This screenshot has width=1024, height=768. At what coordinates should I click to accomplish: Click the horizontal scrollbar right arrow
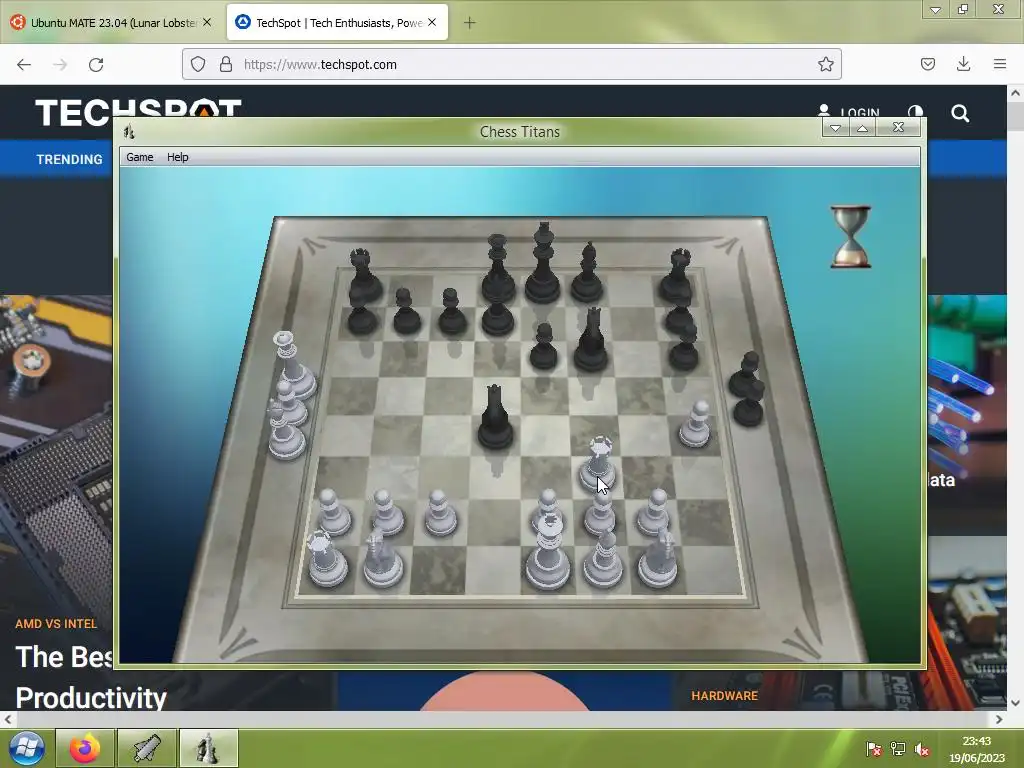(x=999, y=719)
